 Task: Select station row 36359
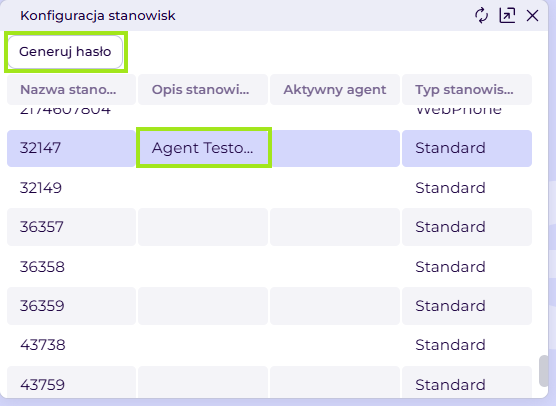[269, 306]
